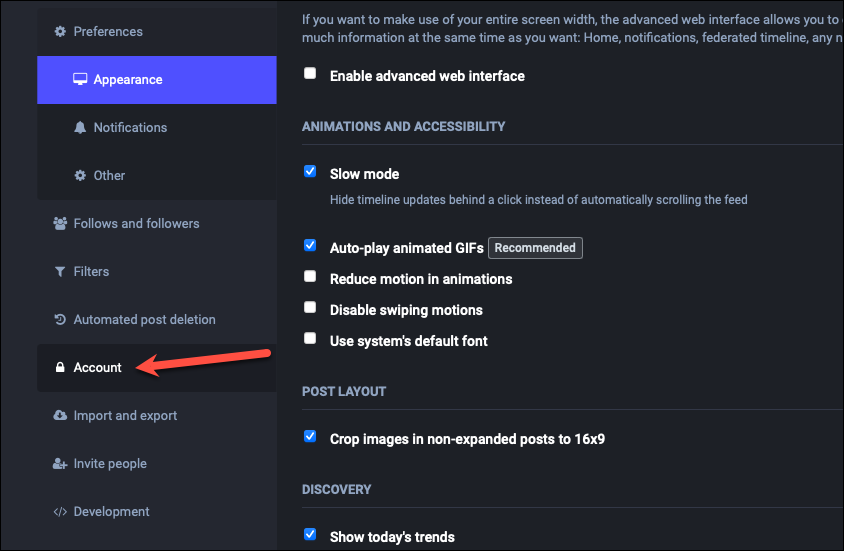Enable Disable swiping motions option
This screenshot has height=551, width=844.
310,307
